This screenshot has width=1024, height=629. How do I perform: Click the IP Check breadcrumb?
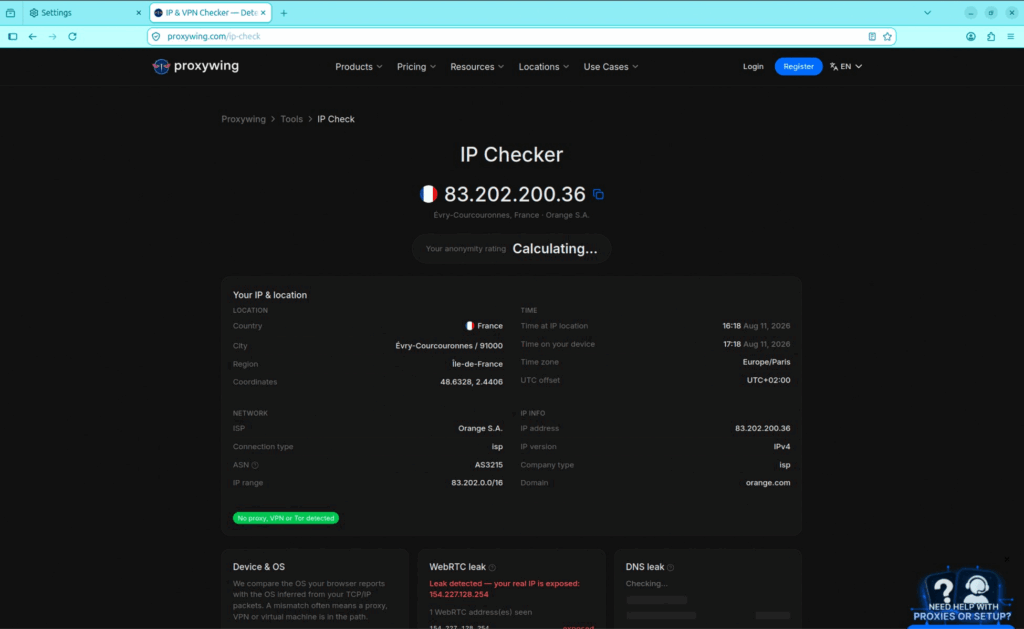click(x=336, y=119)
